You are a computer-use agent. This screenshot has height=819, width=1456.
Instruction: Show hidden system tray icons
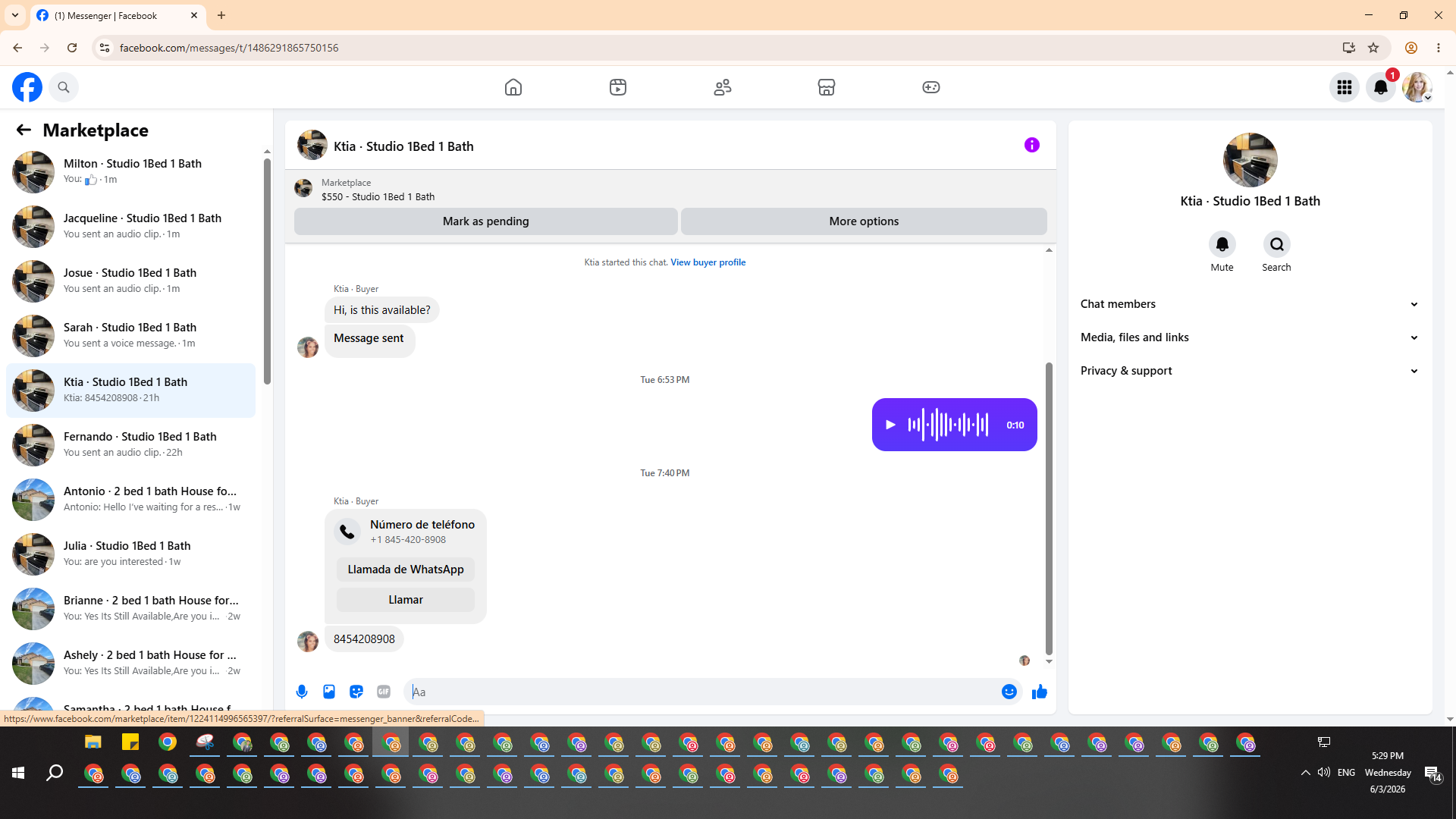(1305, 773)
